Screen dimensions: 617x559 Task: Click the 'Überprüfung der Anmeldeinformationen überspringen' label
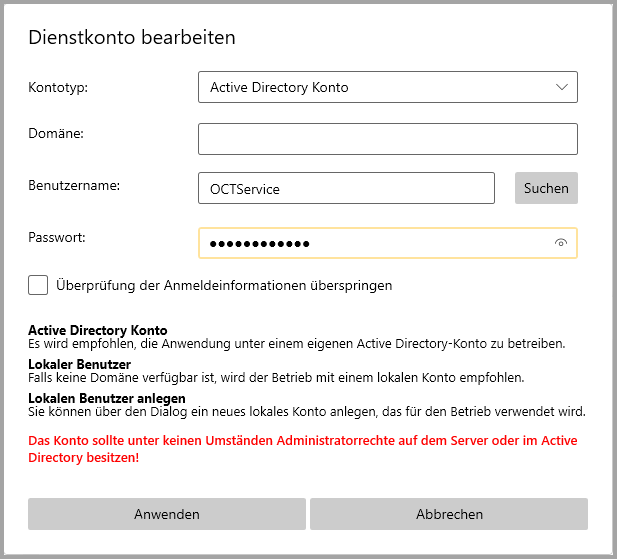[224, 285]
